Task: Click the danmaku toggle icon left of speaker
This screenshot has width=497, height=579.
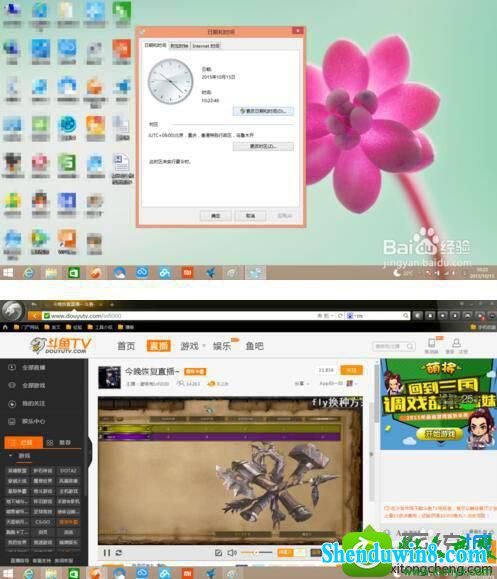Action: 218,553
